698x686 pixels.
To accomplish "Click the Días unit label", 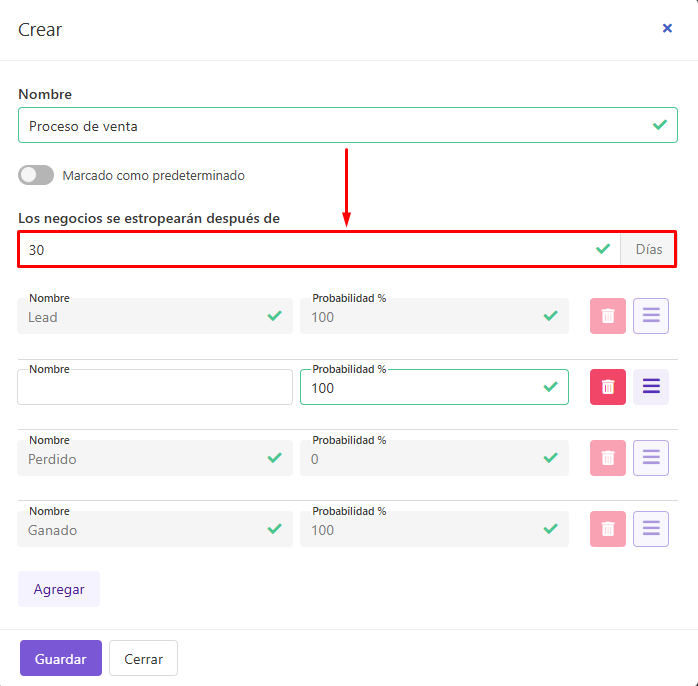I will [x=648, y=249].
